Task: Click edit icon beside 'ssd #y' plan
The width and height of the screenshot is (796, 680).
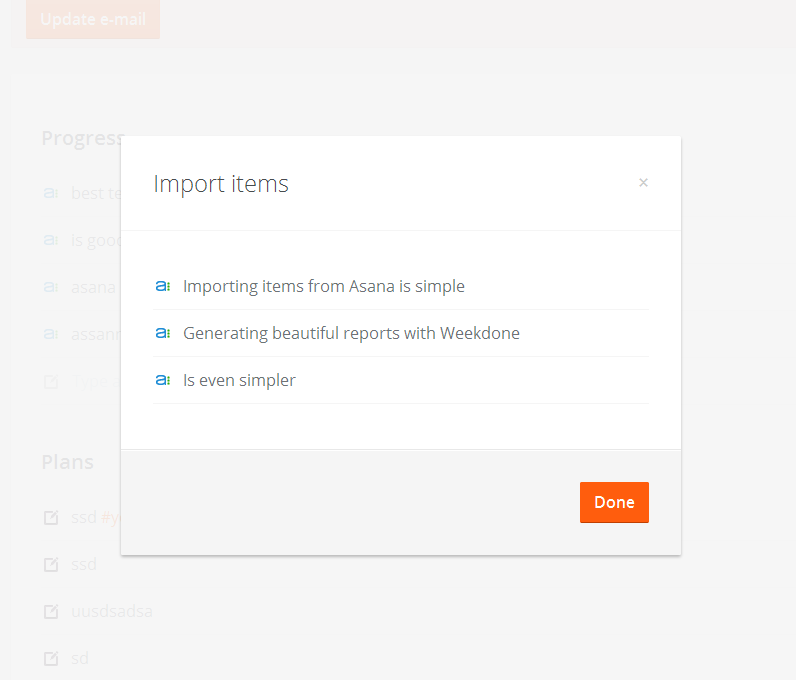Action: (51, 517)
